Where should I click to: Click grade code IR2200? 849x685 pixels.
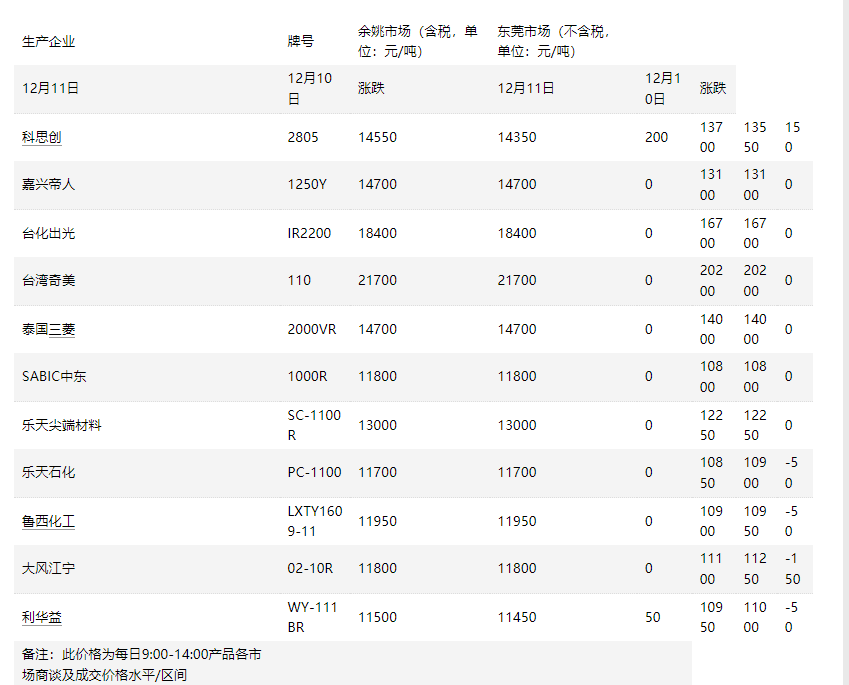click(x=309, y=233)
